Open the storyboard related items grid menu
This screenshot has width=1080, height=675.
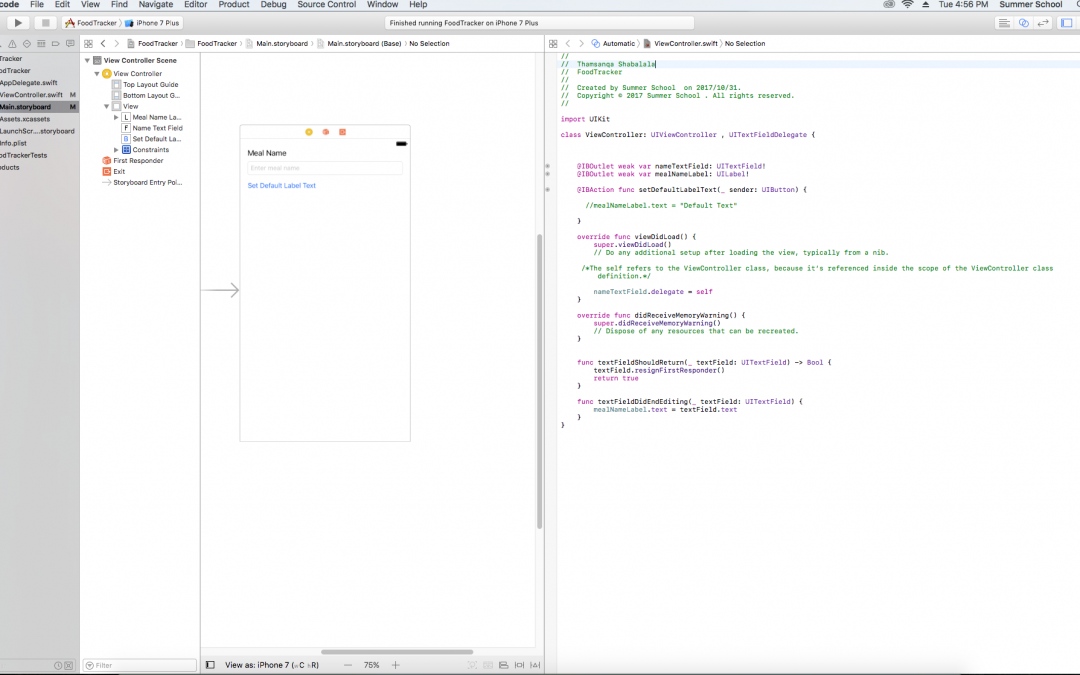(88, 43)
